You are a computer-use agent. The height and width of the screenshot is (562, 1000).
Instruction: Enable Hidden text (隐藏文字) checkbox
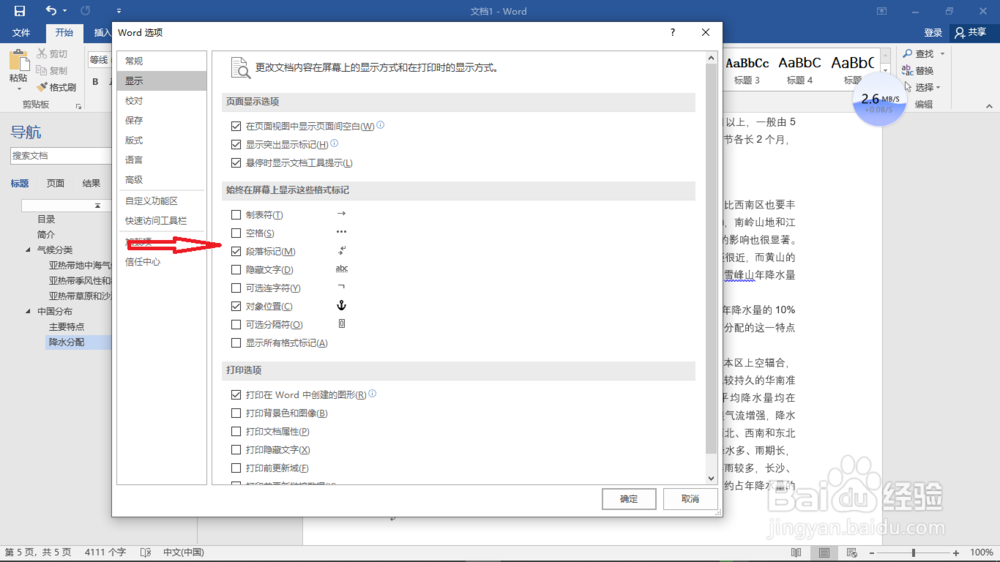tap(236, 270)
